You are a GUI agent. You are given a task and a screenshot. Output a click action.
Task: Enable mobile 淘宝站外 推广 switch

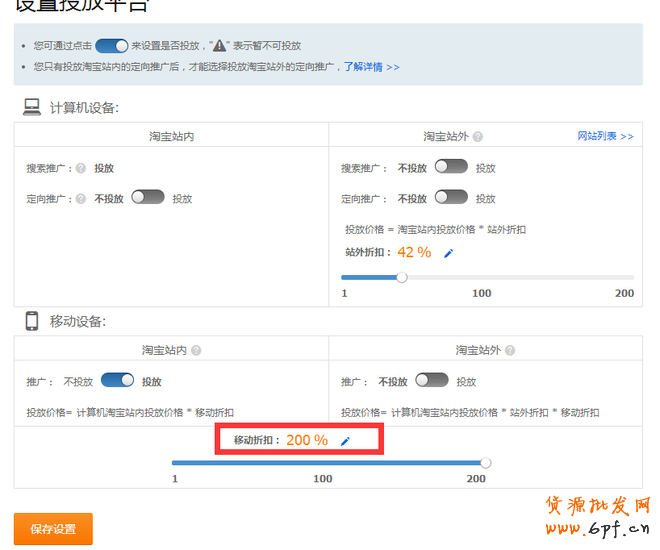coord(432,381)
